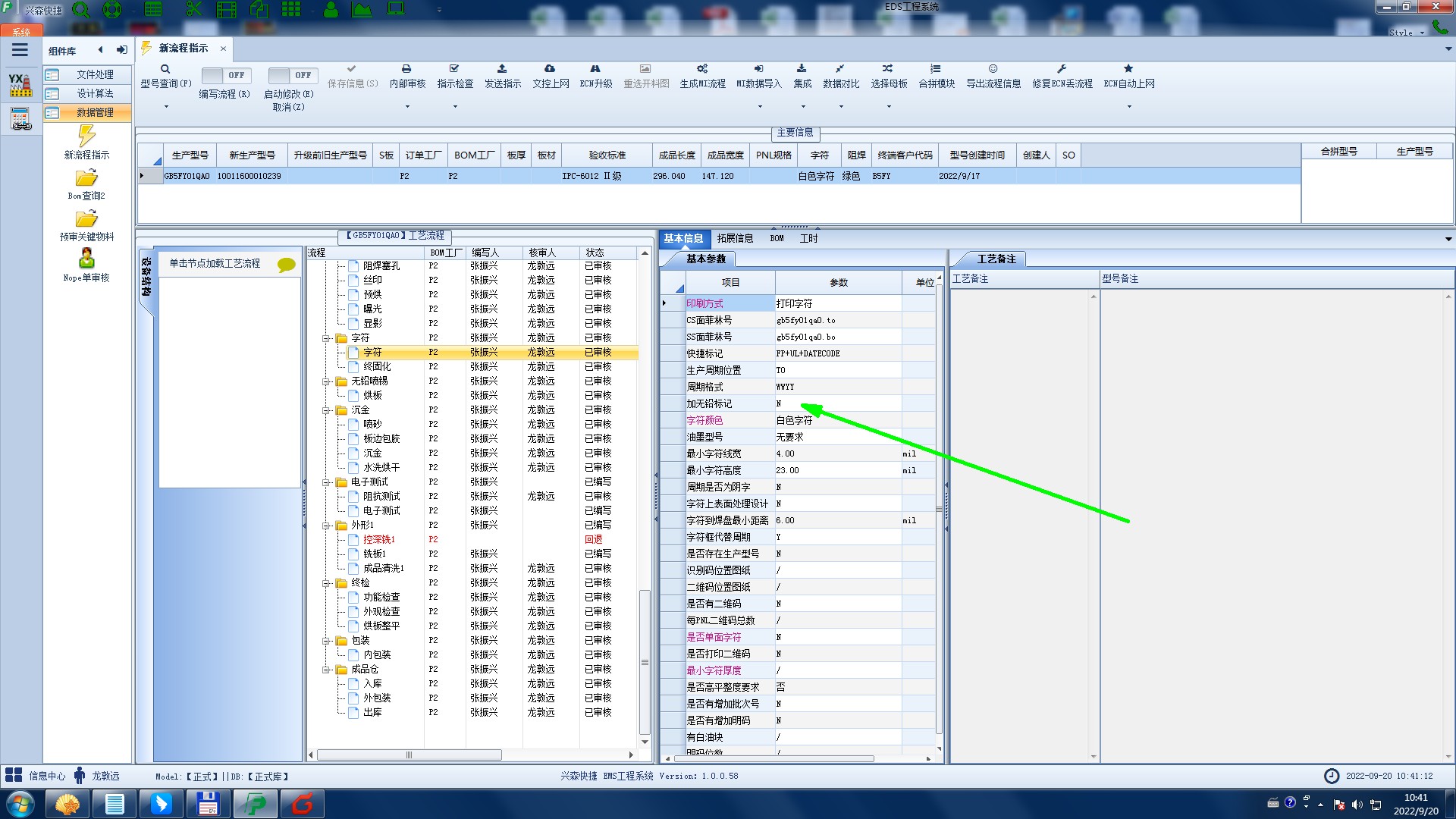Click the MI数据导入 import icon
Viewport: 1456px width, 819px height.
[758, 68]
